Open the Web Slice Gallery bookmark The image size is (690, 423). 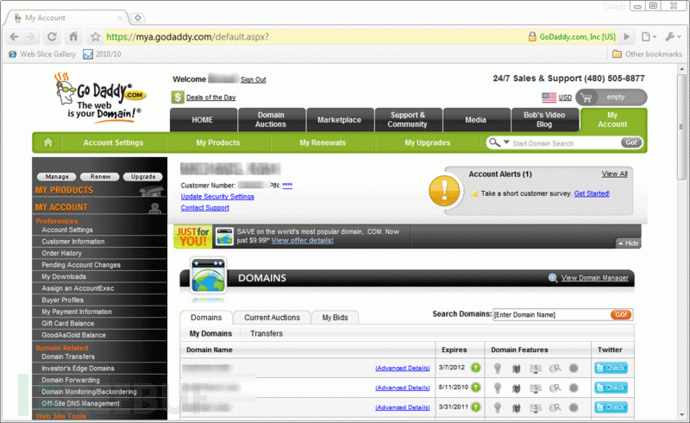42,54
